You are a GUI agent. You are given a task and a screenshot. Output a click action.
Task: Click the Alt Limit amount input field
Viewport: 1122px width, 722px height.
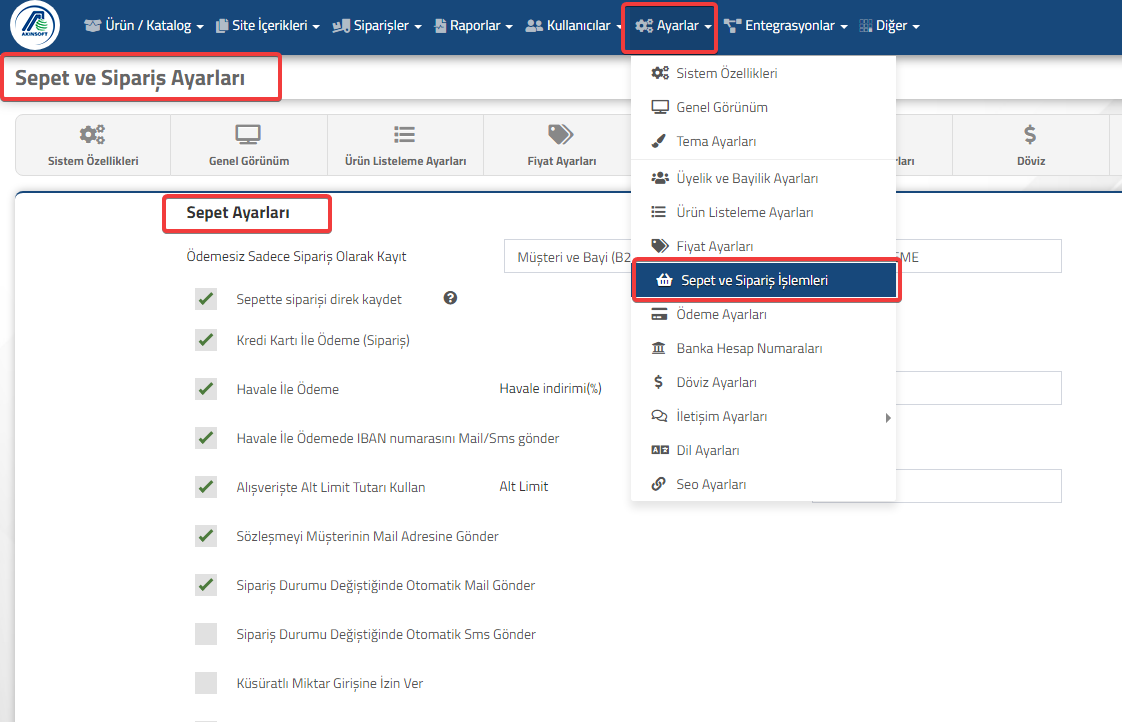(x=978, y=487)
